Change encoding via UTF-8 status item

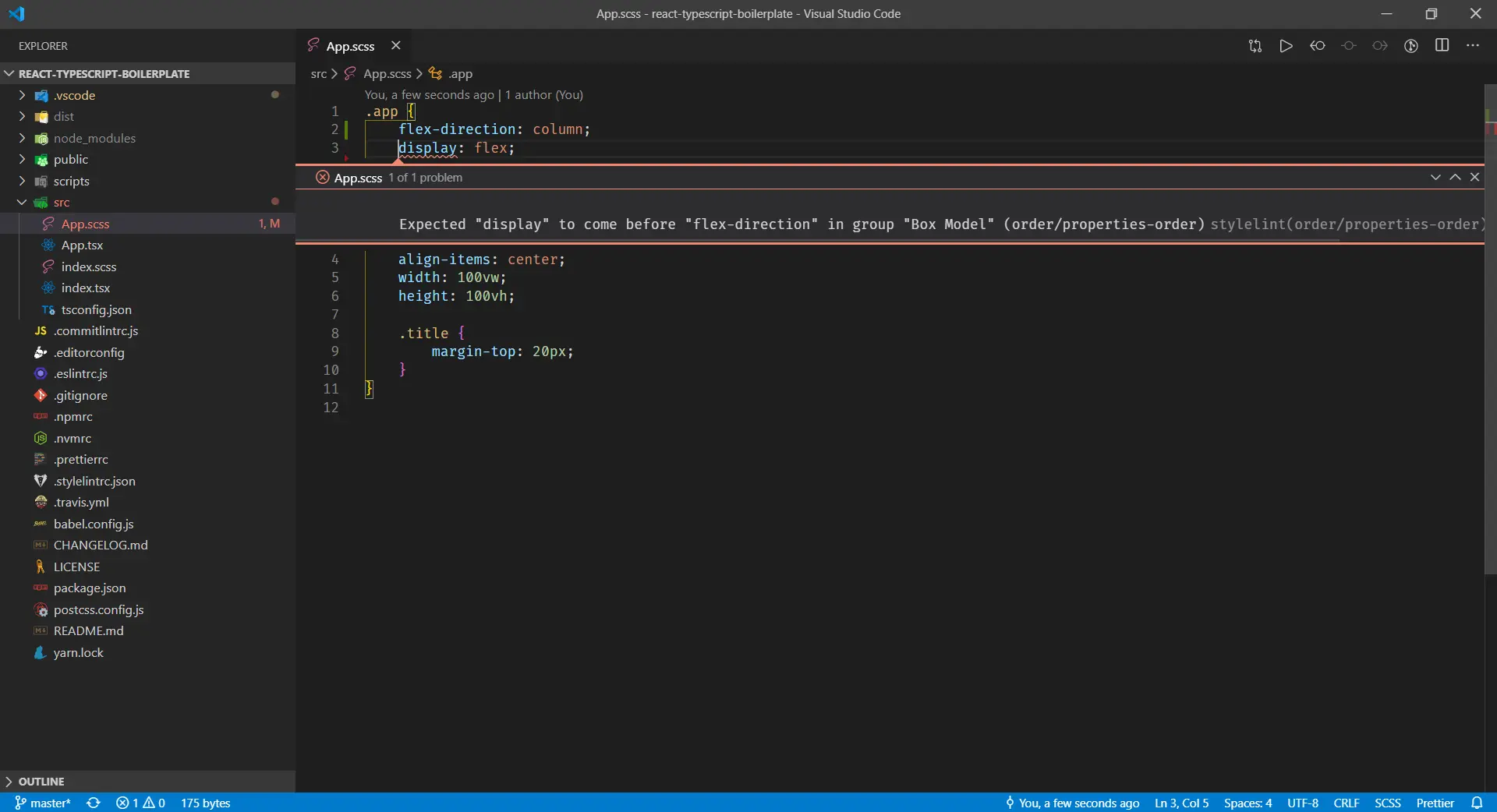(x=1303, y=803)
